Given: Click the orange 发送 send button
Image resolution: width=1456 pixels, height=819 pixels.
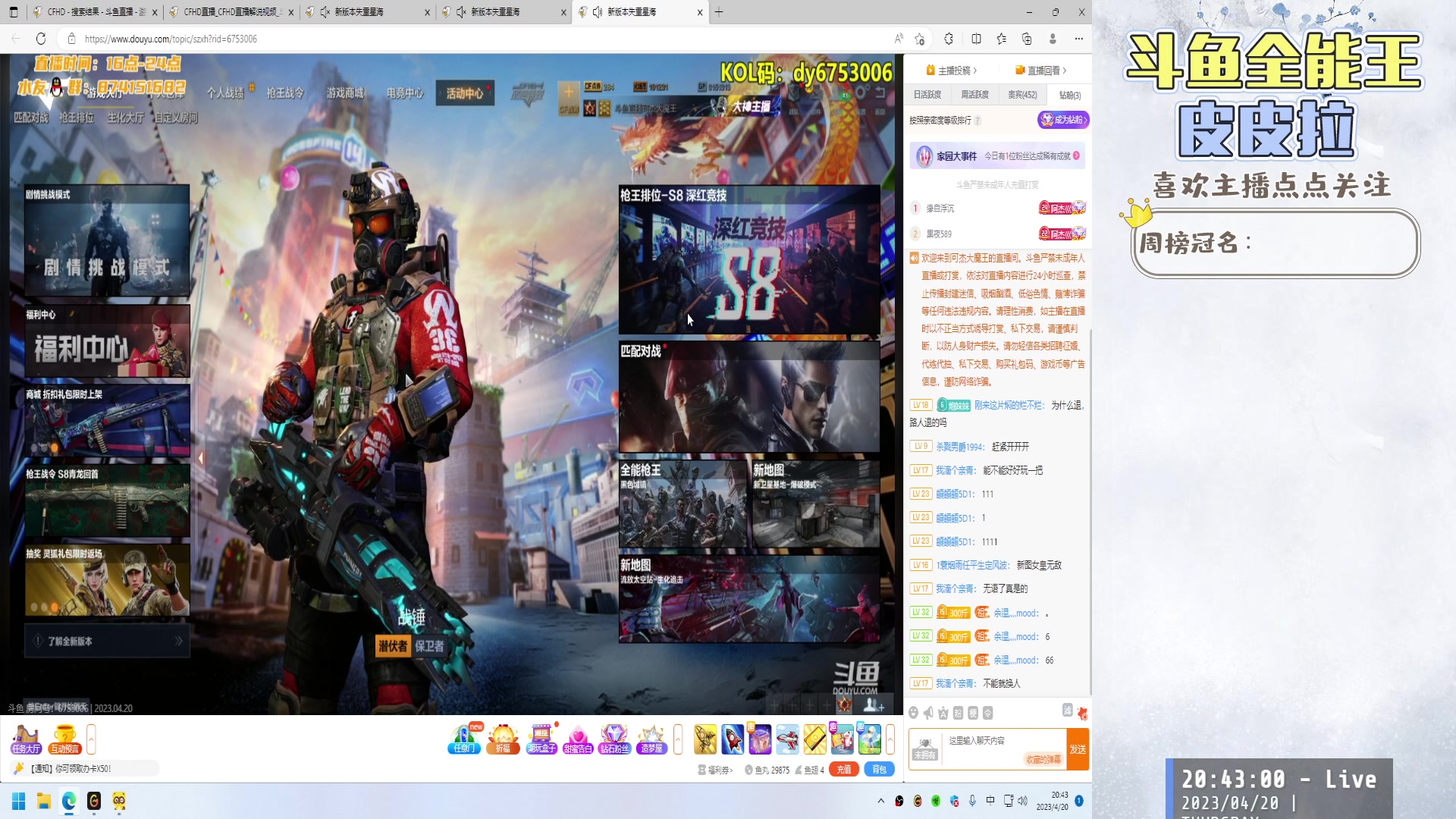Looking at the screenshot, I should click(x=1078, y=749).
